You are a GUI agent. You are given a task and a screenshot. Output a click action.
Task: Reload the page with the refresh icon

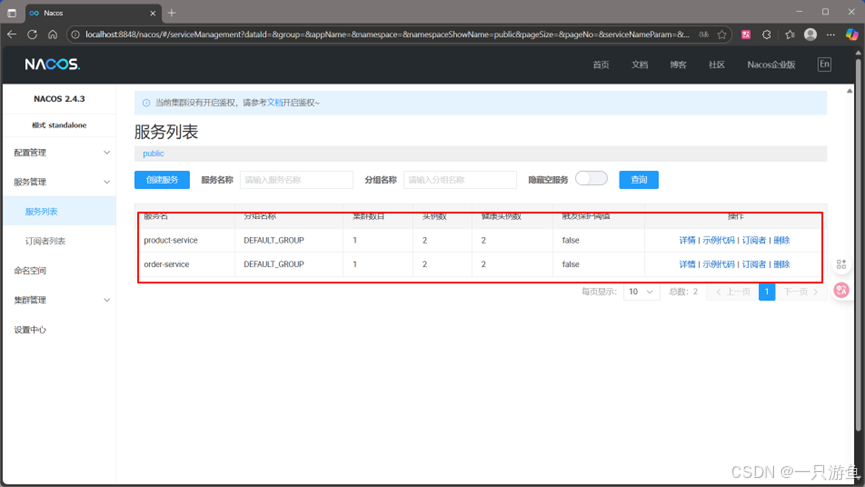32,34
